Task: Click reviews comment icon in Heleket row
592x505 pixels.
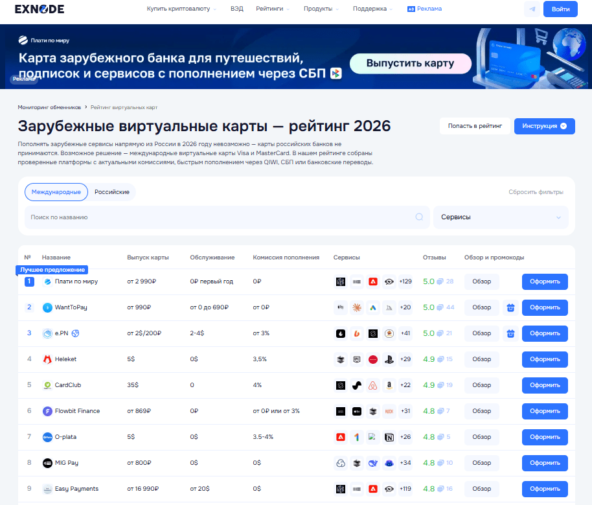Action: click(x=440, y=359)
